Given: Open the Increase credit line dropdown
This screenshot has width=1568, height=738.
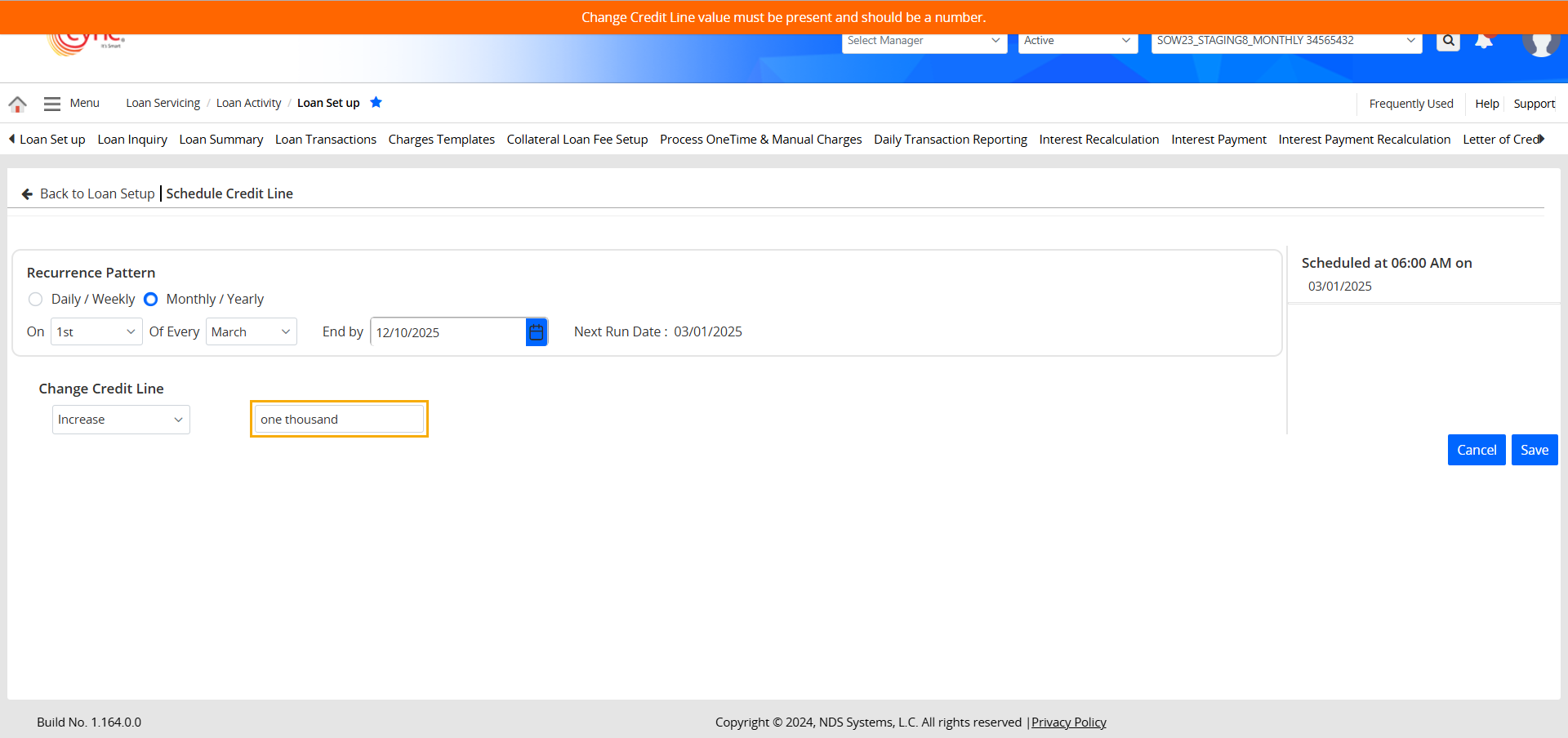Looking at the screenshot, I should tap(121, 420).
